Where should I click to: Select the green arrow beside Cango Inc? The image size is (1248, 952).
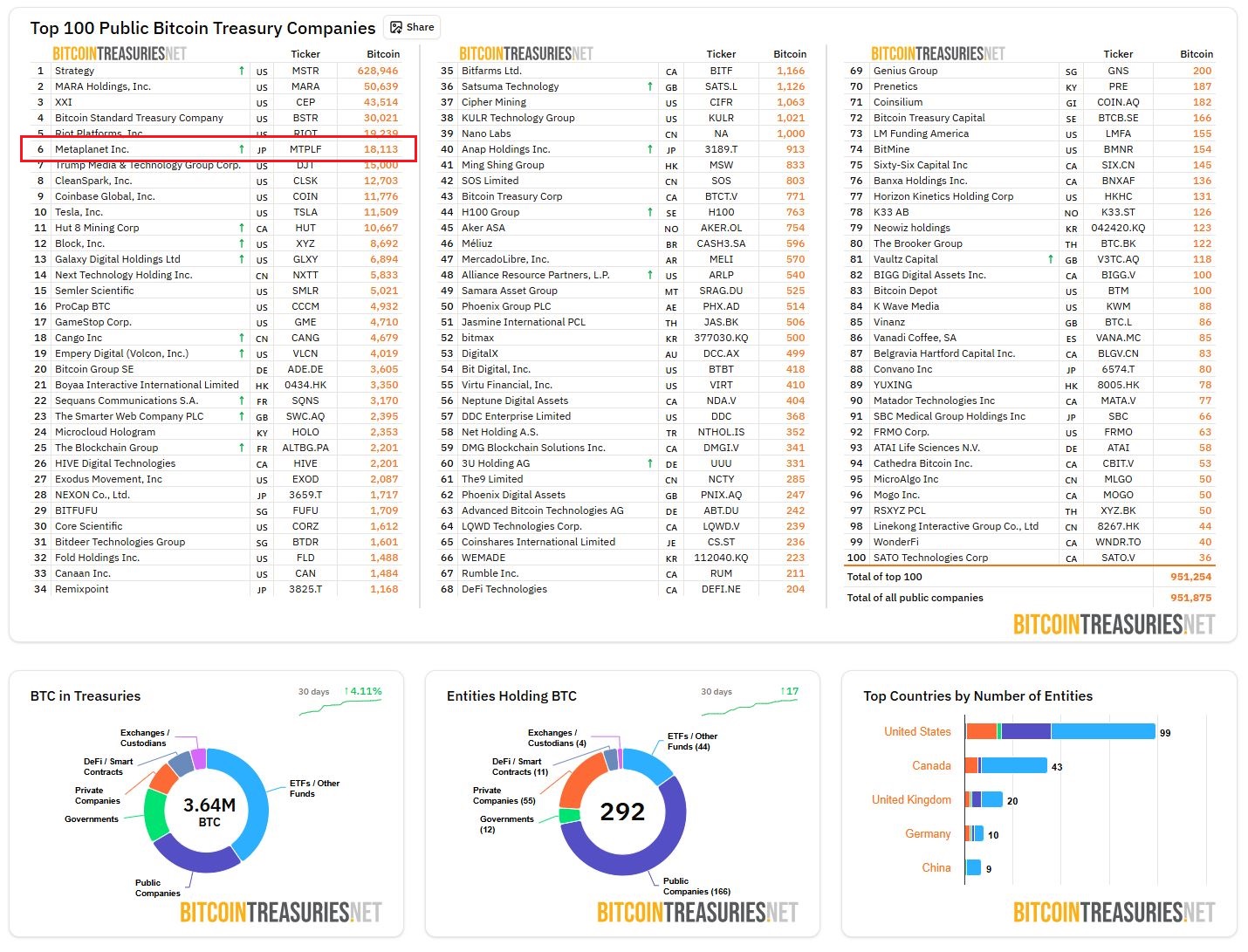click(242, 338)
